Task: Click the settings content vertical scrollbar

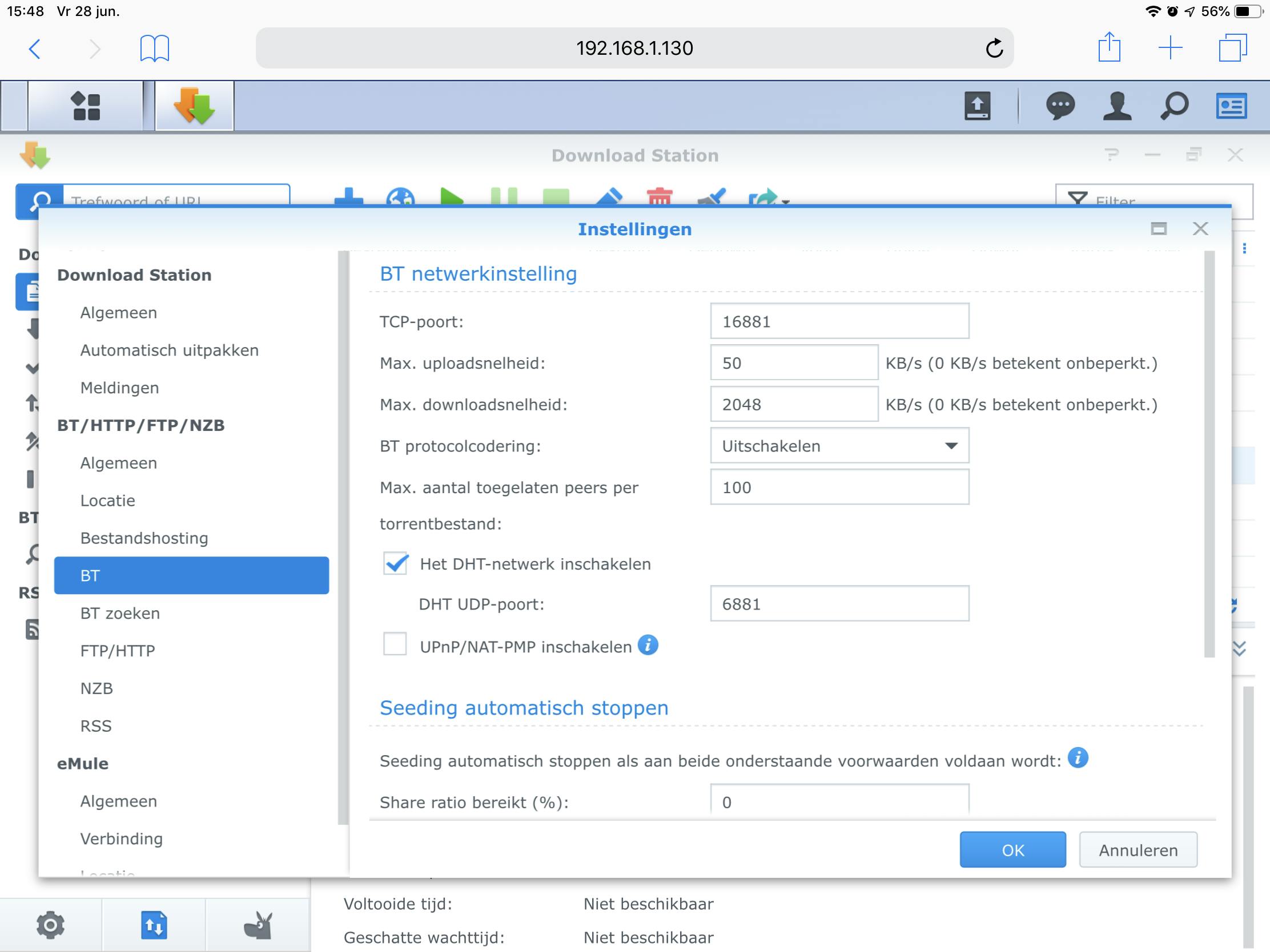Action: coord(1209,453)
